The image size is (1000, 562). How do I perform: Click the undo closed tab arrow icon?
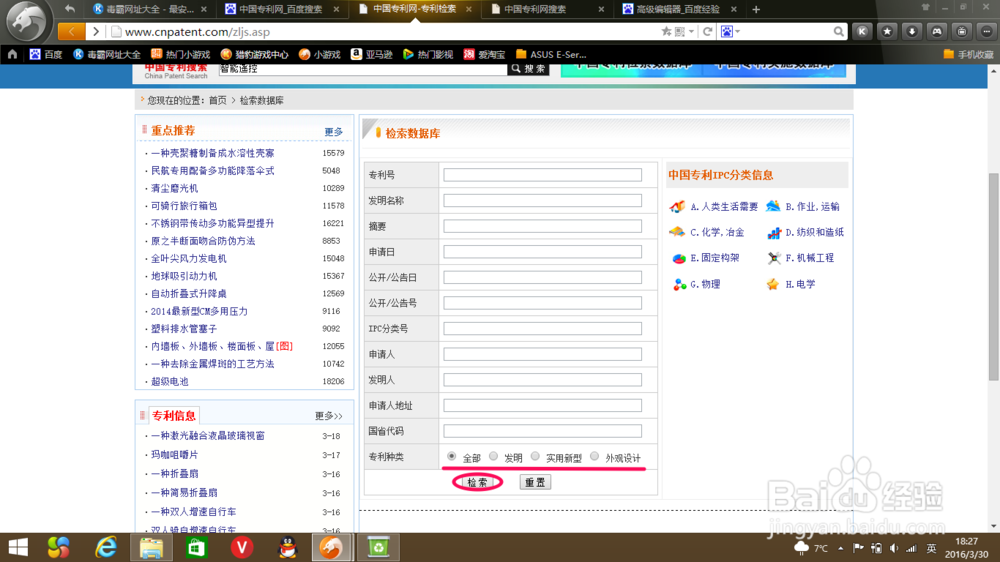pyautogui.click(x=70, y=9)
